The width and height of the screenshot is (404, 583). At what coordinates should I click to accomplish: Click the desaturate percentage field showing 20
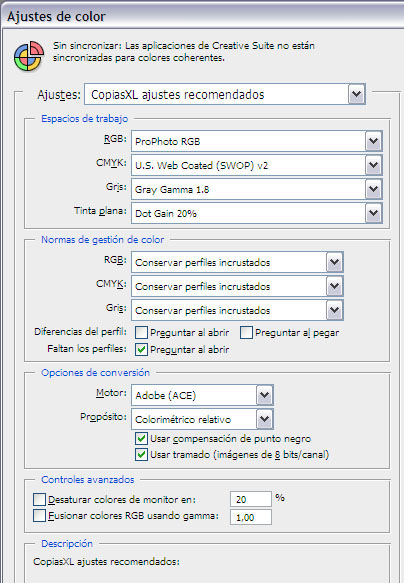tap(251, 499)
